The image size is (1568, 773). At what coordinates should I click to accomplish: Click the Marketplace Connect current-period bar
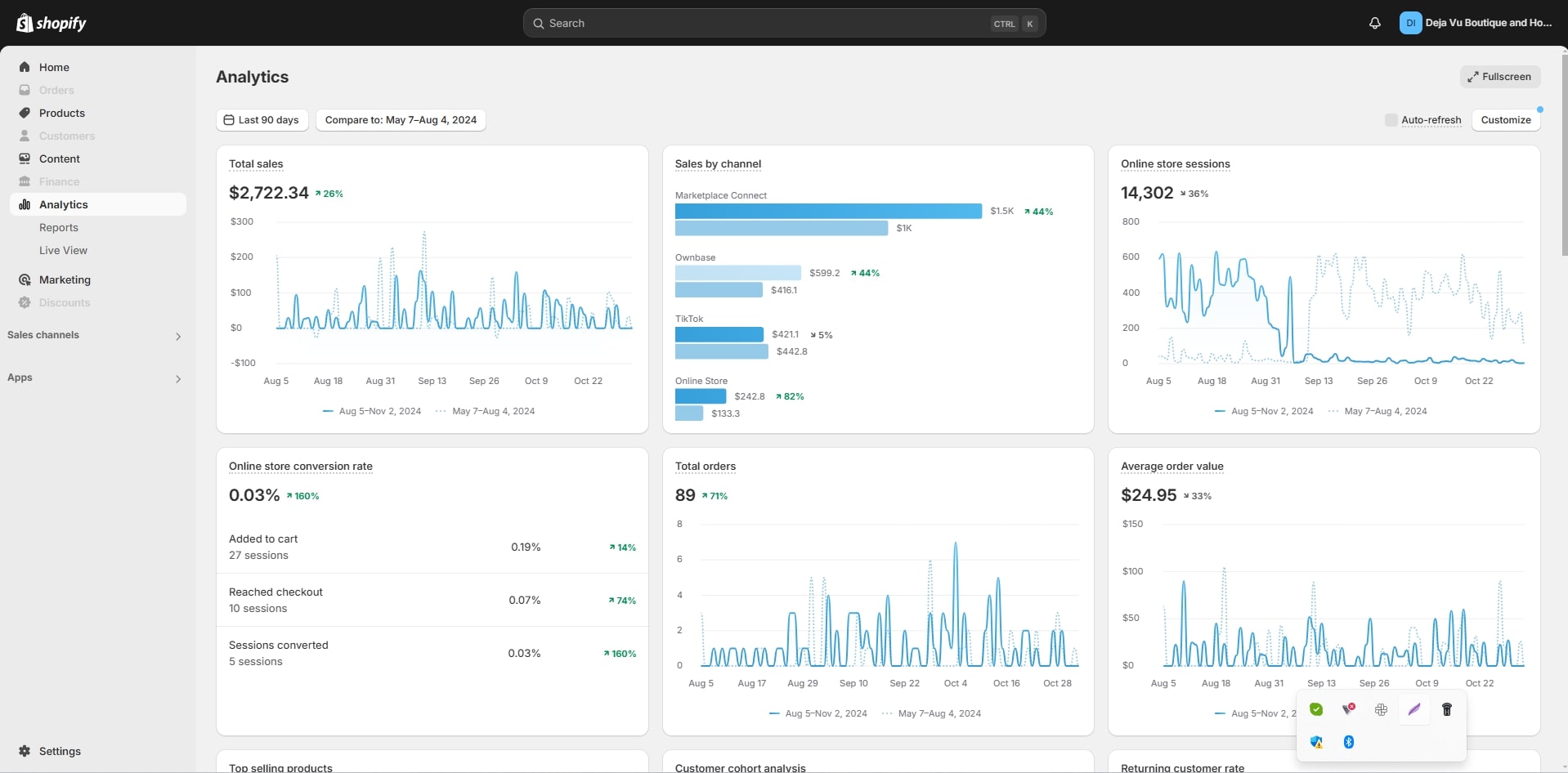point(827,211)
